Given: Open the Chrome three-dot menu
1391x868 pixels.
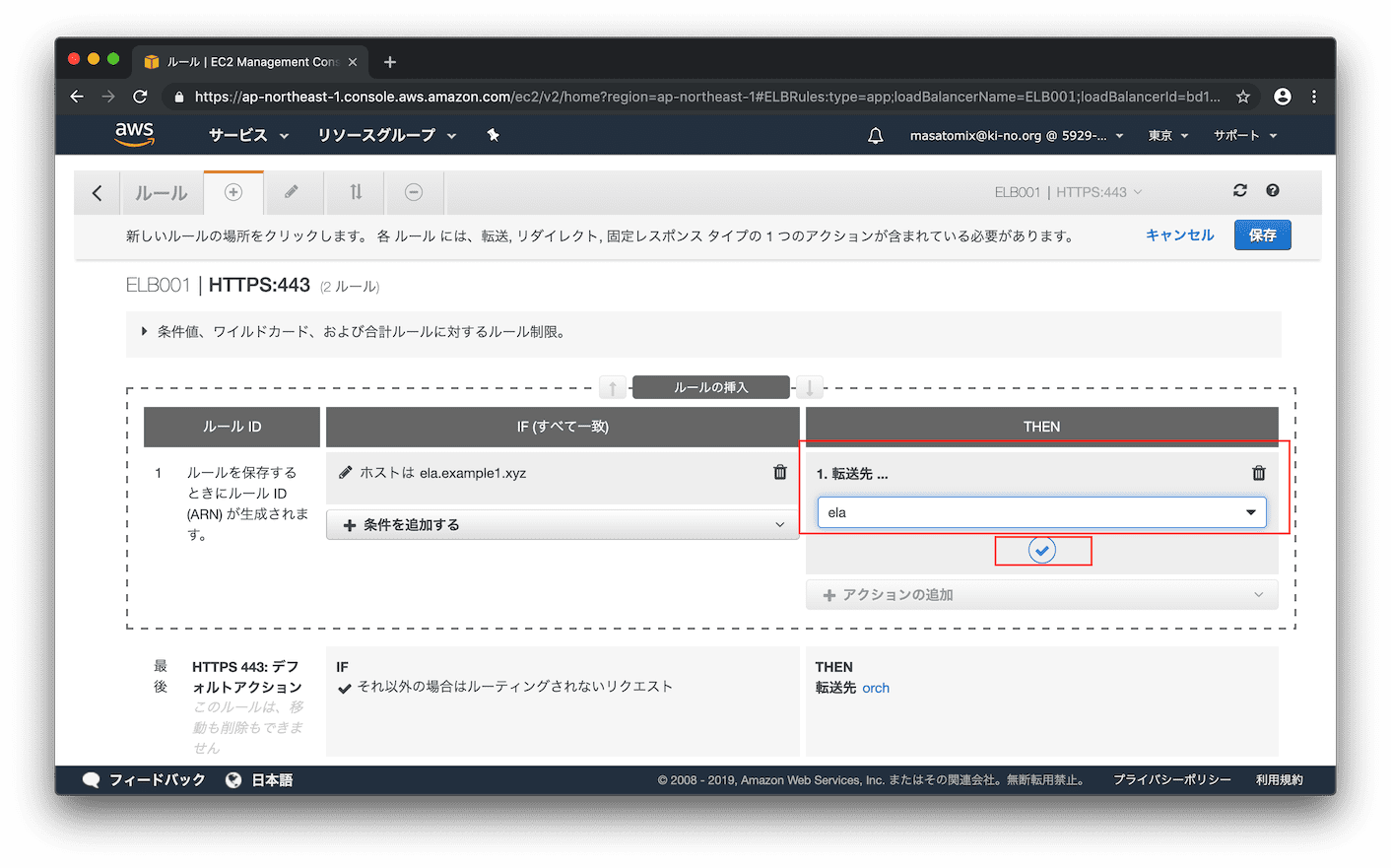Looking at the screenshot, I should click(x=1314, y=97).
